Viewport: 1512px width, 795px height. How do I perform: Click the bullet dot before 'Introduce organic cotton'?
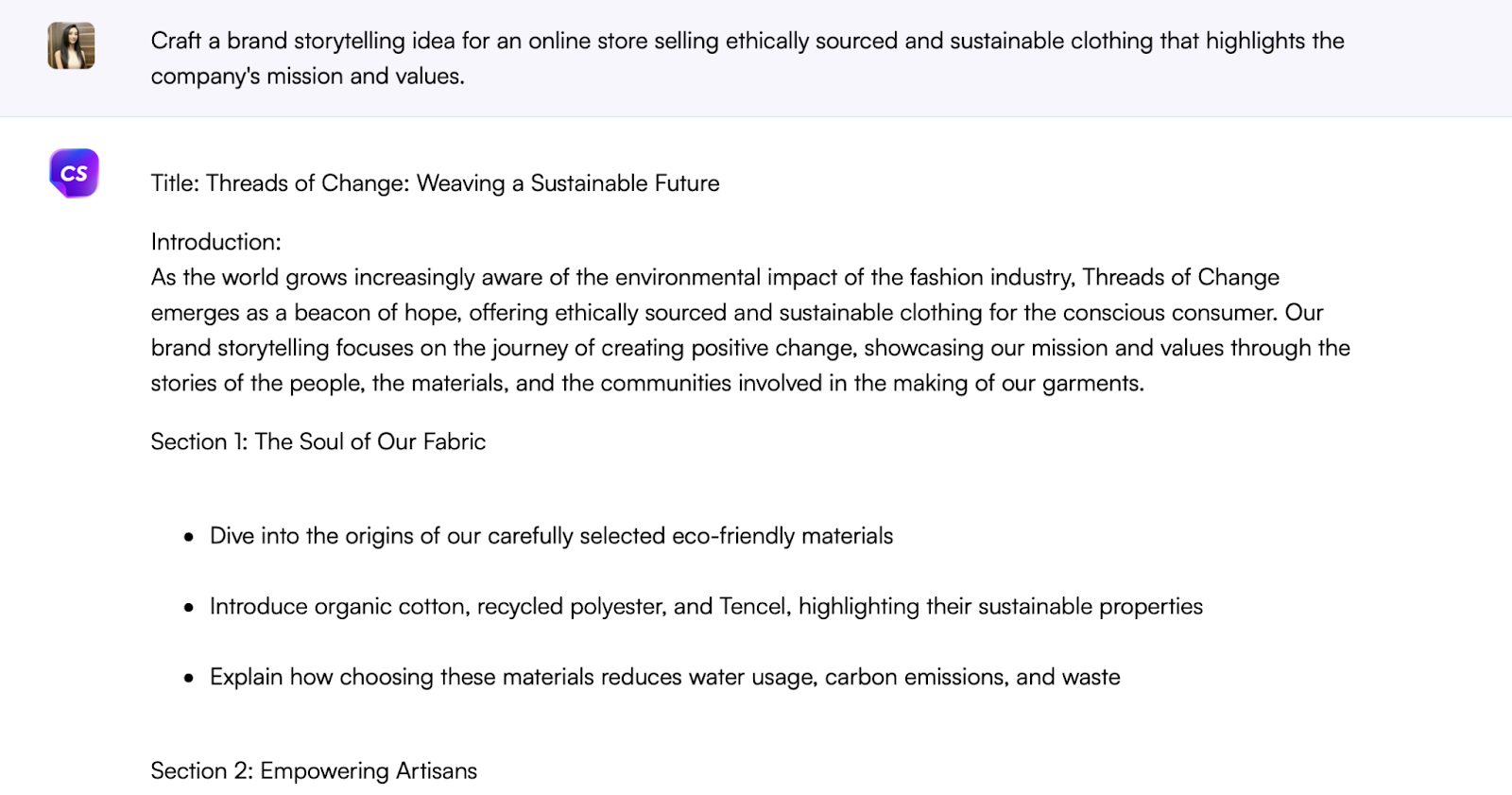click(x=189, y=608)
